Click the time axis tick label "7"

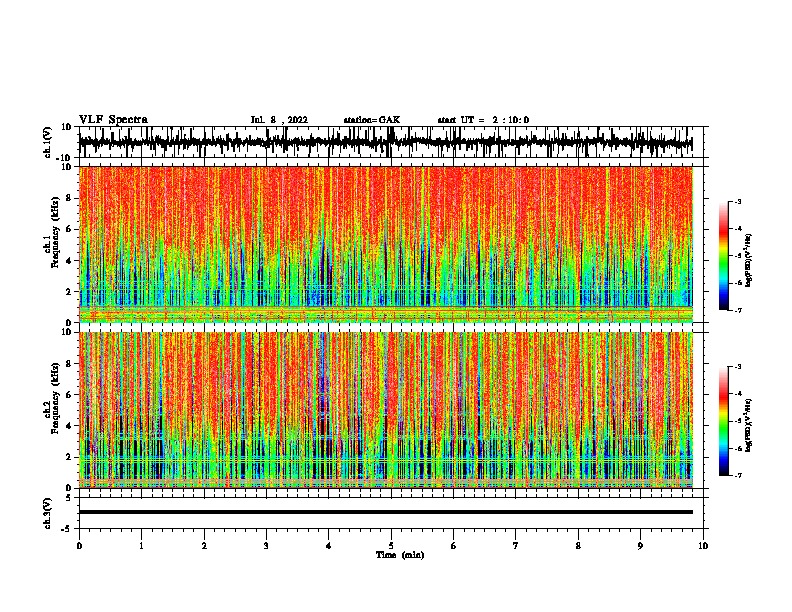516,546
